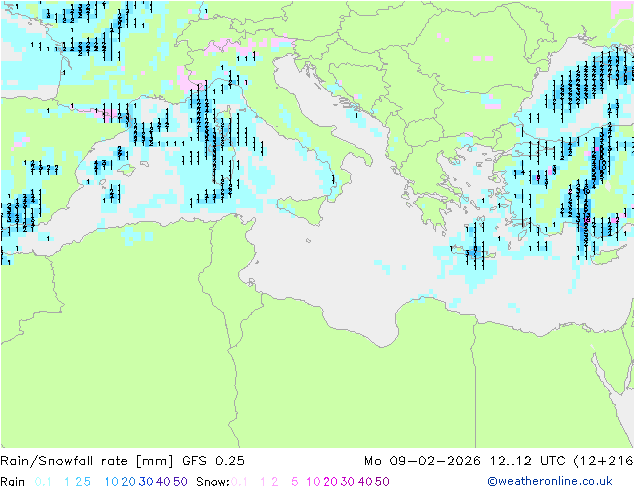
Task: Click the "GFS 0.25" model label
Action: pos(213,461)
